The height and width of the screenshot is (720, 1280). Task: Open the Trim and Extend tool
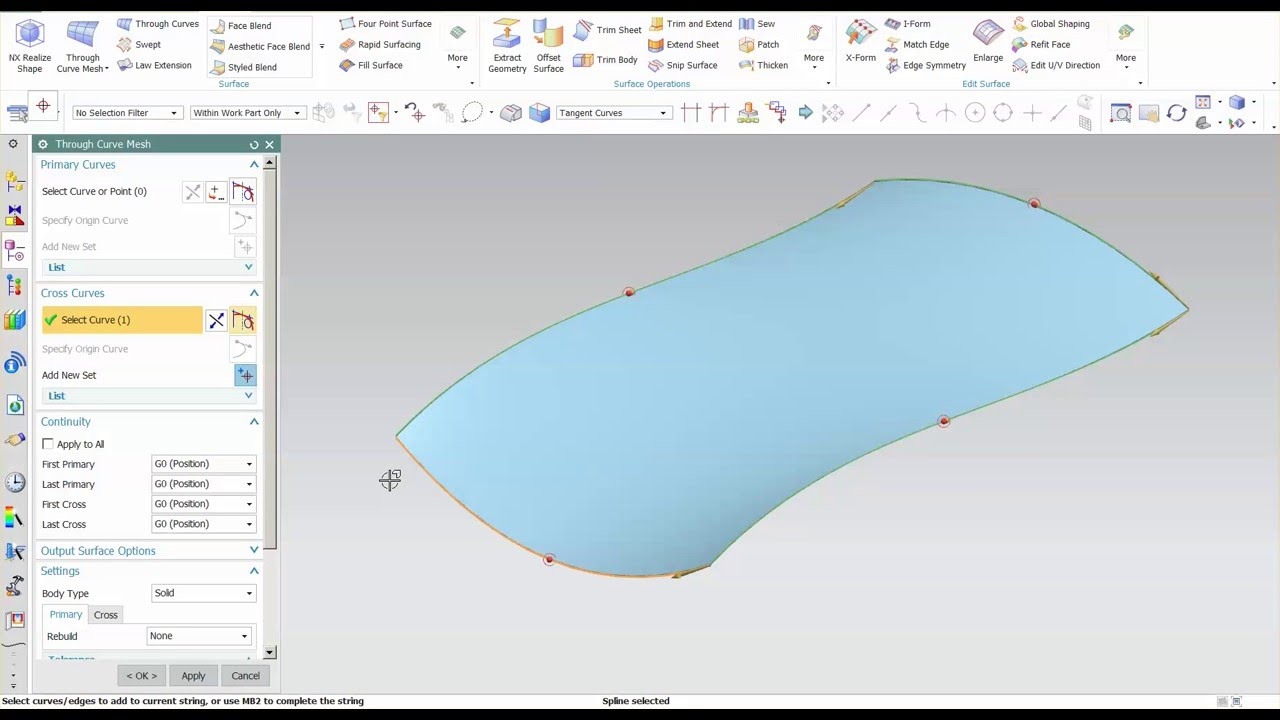690,24
